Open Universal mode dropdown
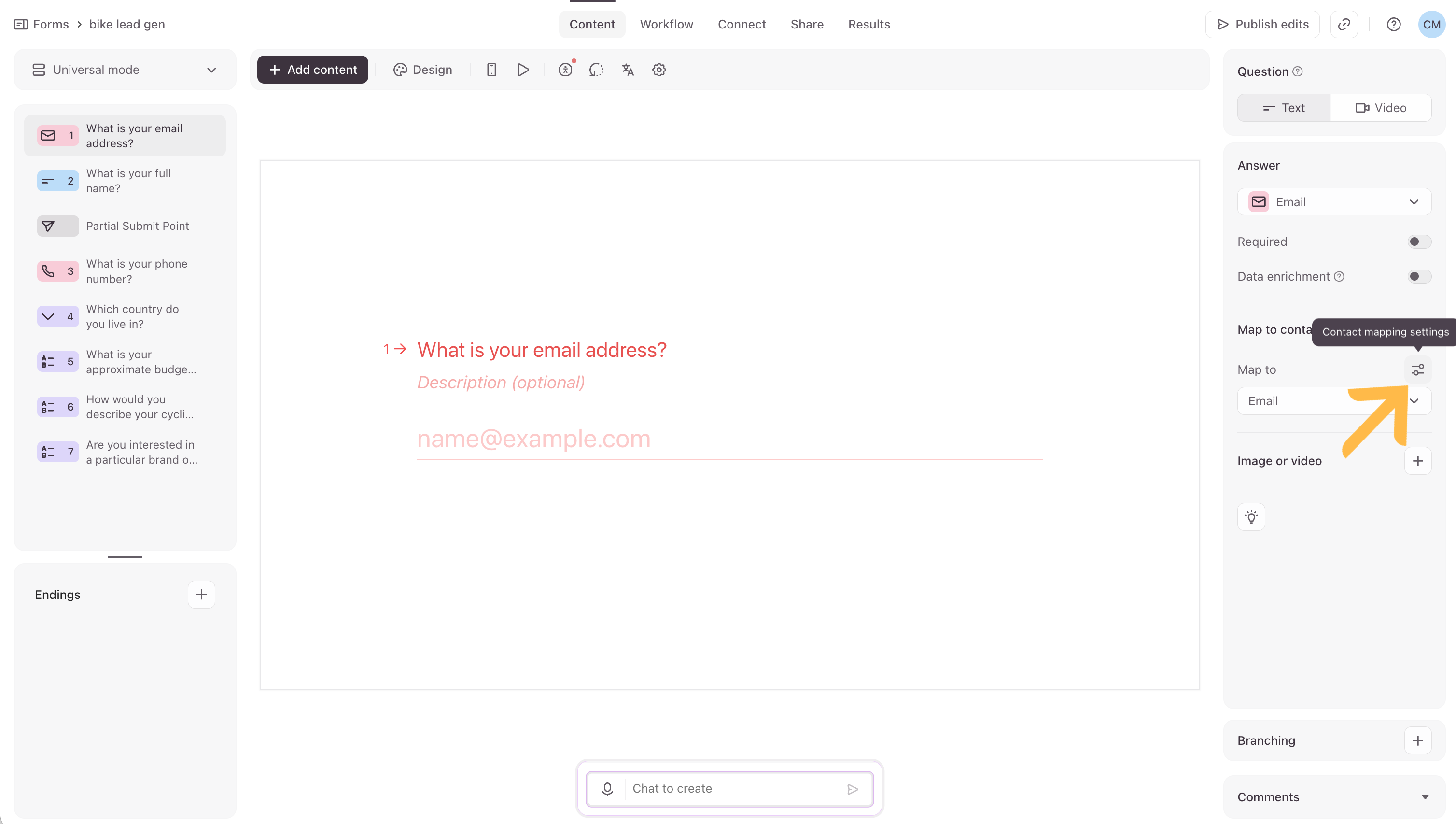The image size is (1456, 824). 125,70
